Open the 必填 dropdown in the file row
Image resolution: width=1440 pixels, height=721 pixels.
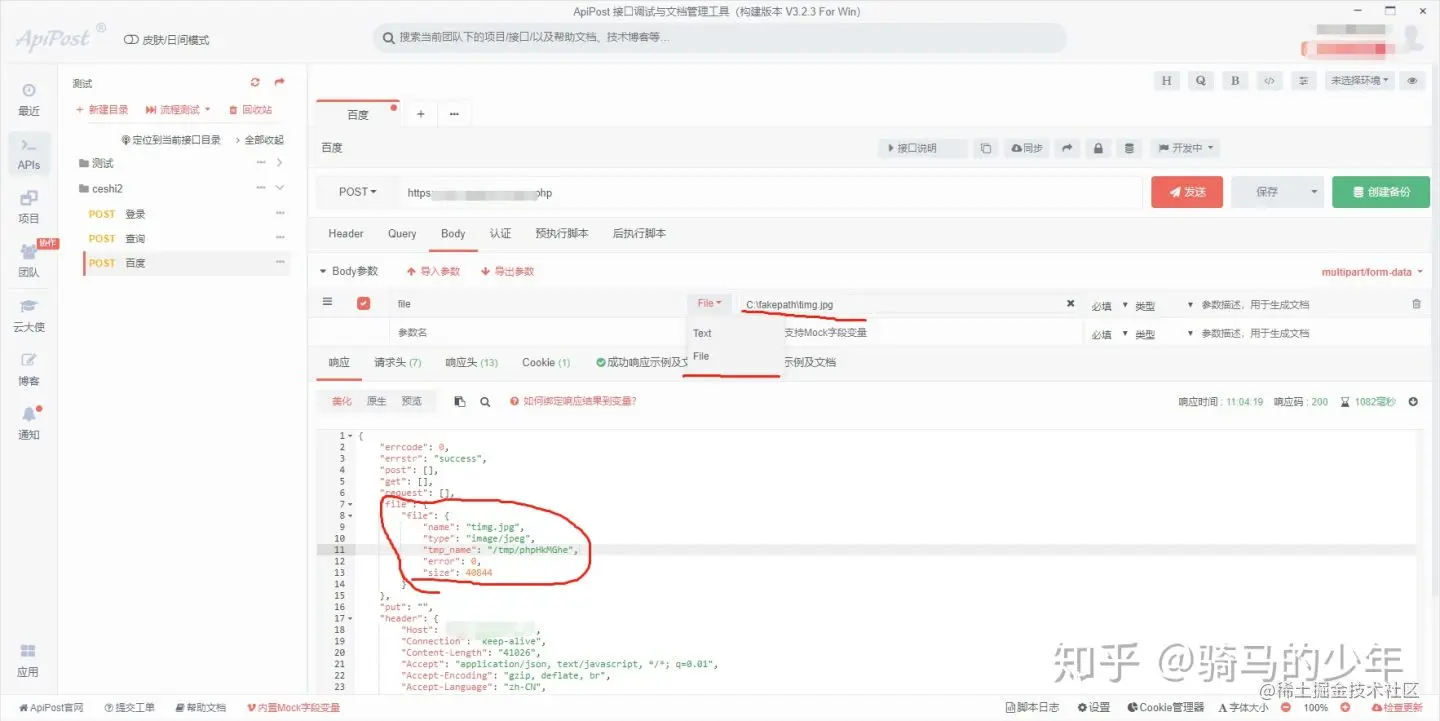(1110, 305)
